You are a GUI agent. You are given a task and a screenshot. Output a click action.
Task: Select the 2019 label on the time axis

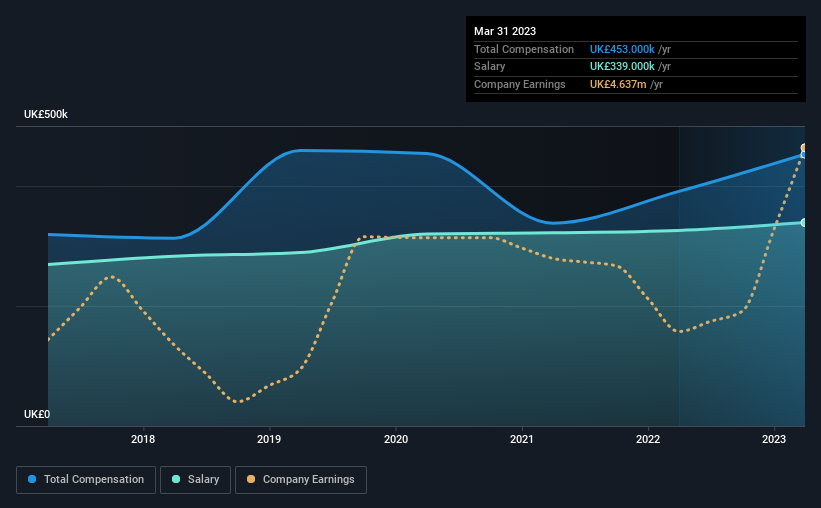(x=269, y=439)
